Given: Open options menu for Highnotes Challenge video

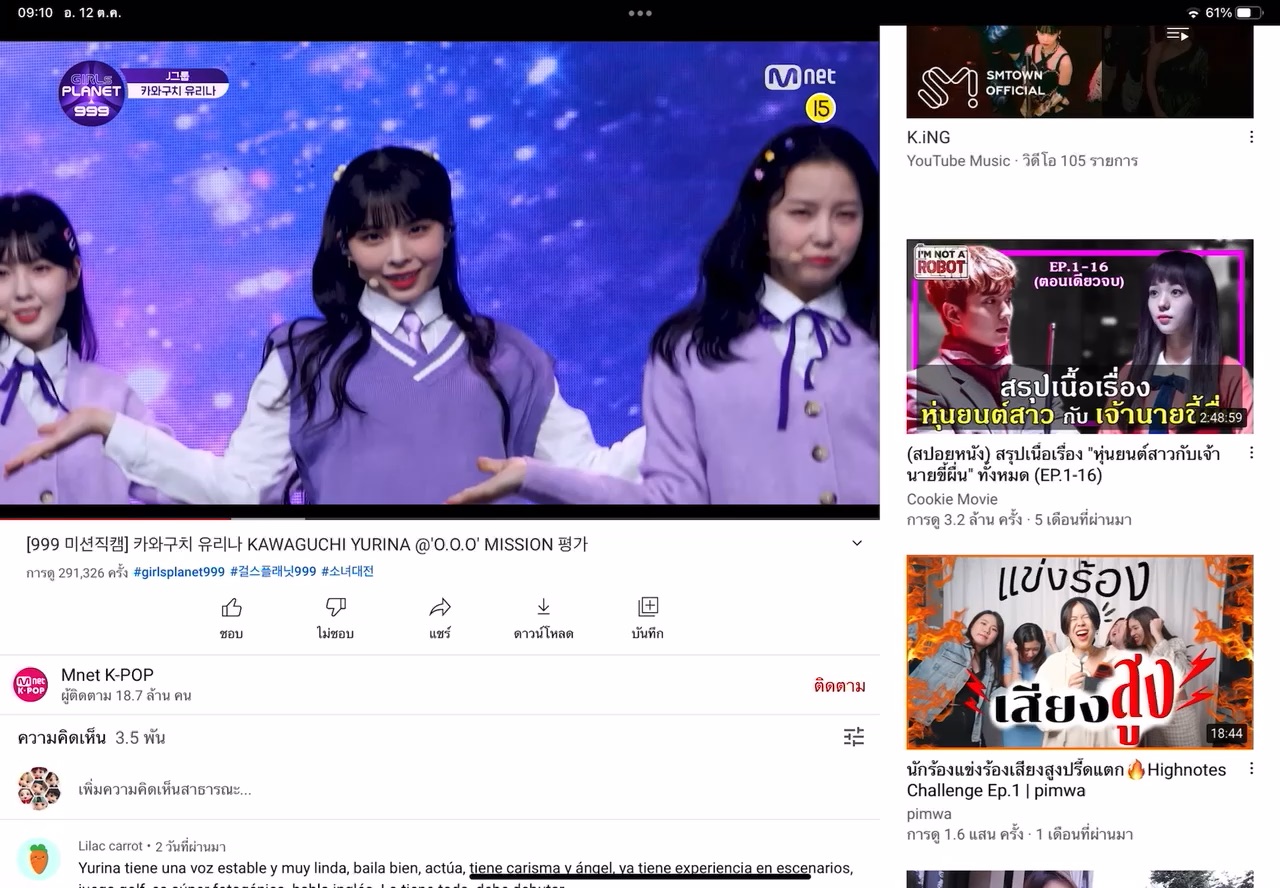Looking at the screenshot, I should pyautogui.click(x=1250, y=769).
